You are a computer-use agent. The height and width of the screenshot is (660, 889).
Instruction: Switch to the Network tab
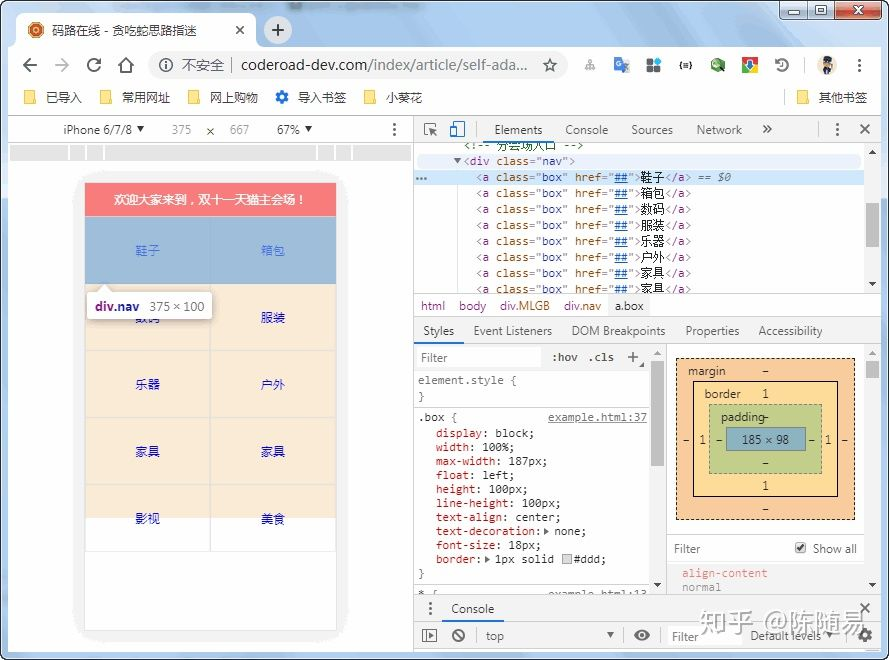719,130
